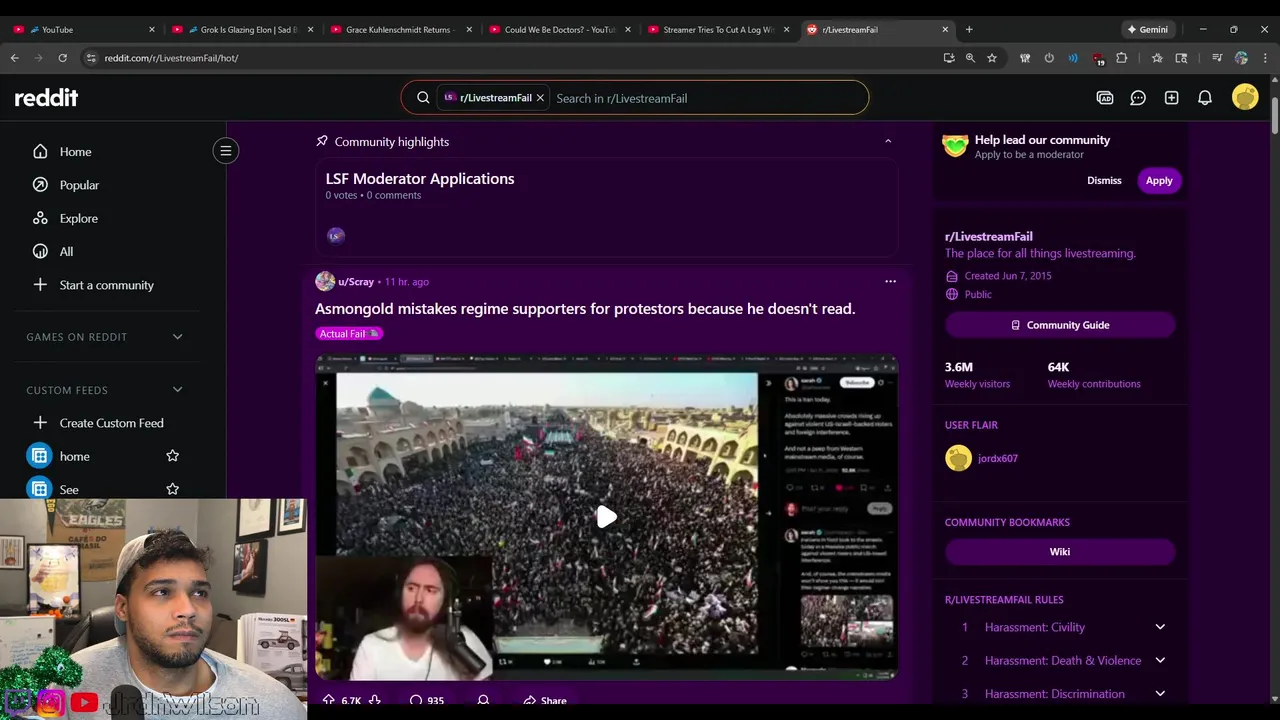Open the Reddit advertise icon

tap(1105, 98)
